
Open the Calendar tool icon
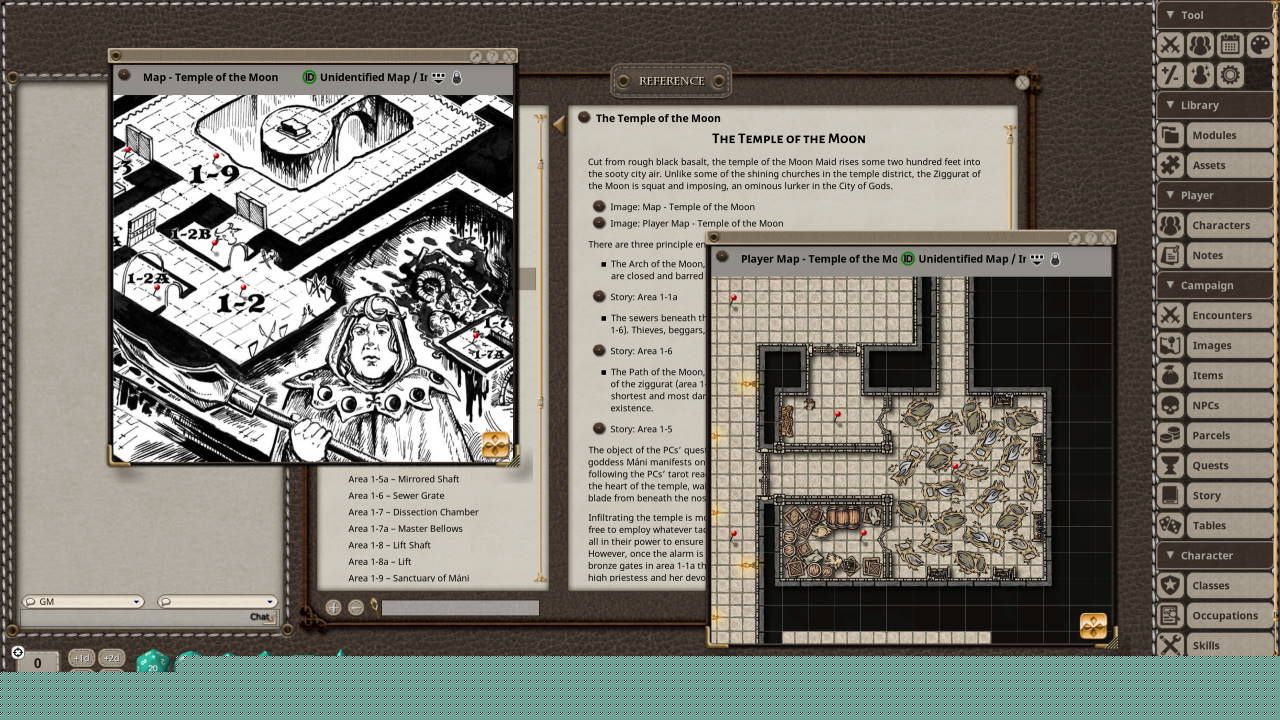(1230, 45)
